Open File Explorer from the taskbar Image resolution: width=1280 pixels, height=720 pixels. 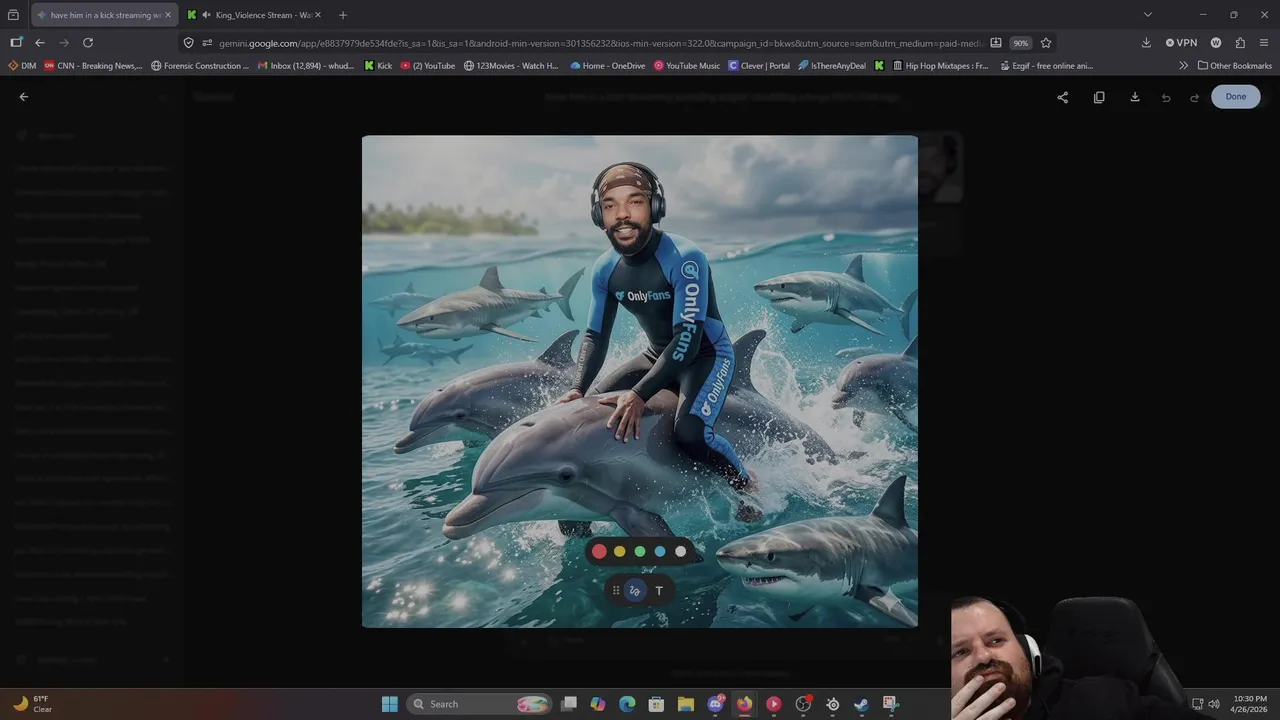(686, 704)
